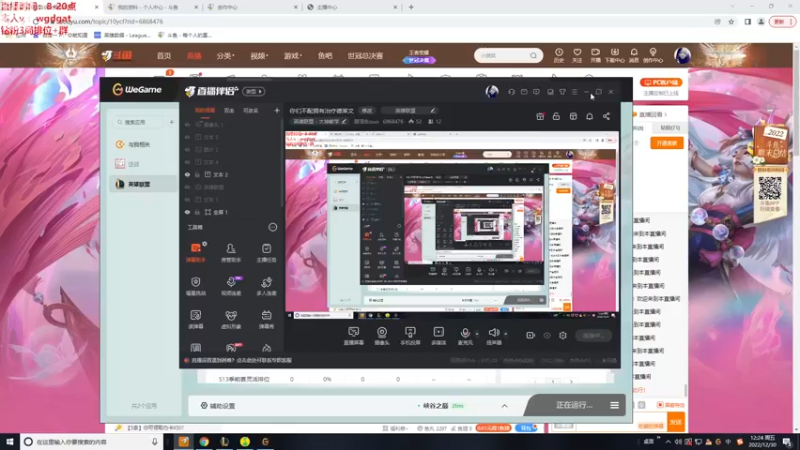Go to 鱼吧 in Douyu navigation
The width and height of the screenshot is (800, 450).
(325, 56)
